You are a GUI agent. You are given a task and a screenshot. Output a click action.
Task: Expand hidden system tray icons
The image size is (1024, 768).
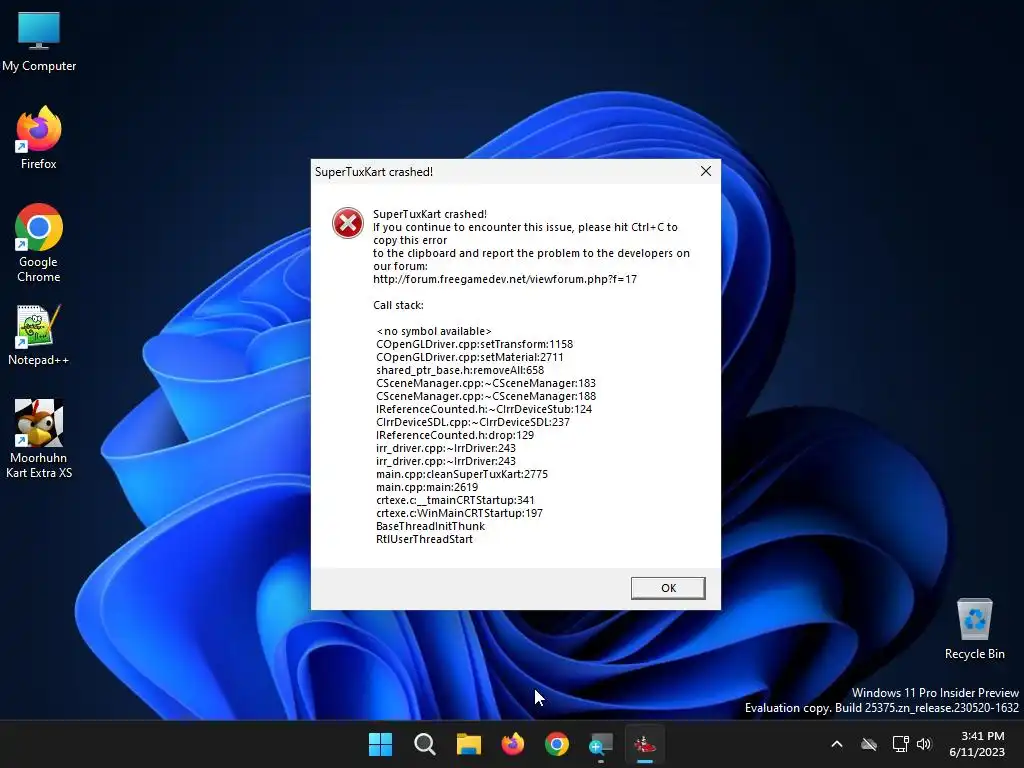click(837, 744)
